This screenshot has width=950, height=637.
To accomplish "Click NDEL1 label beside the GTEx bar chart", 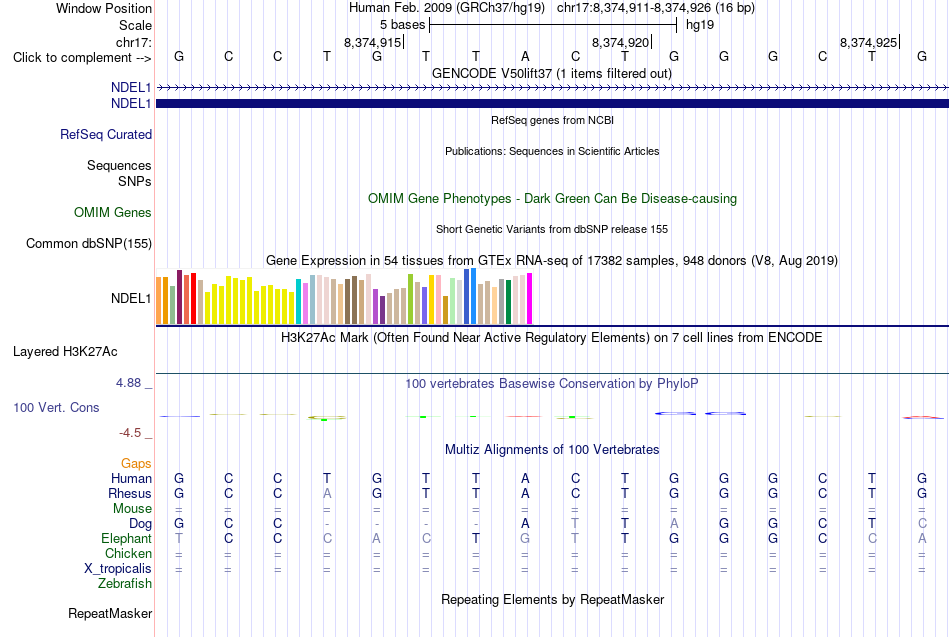I will (131, 298).
